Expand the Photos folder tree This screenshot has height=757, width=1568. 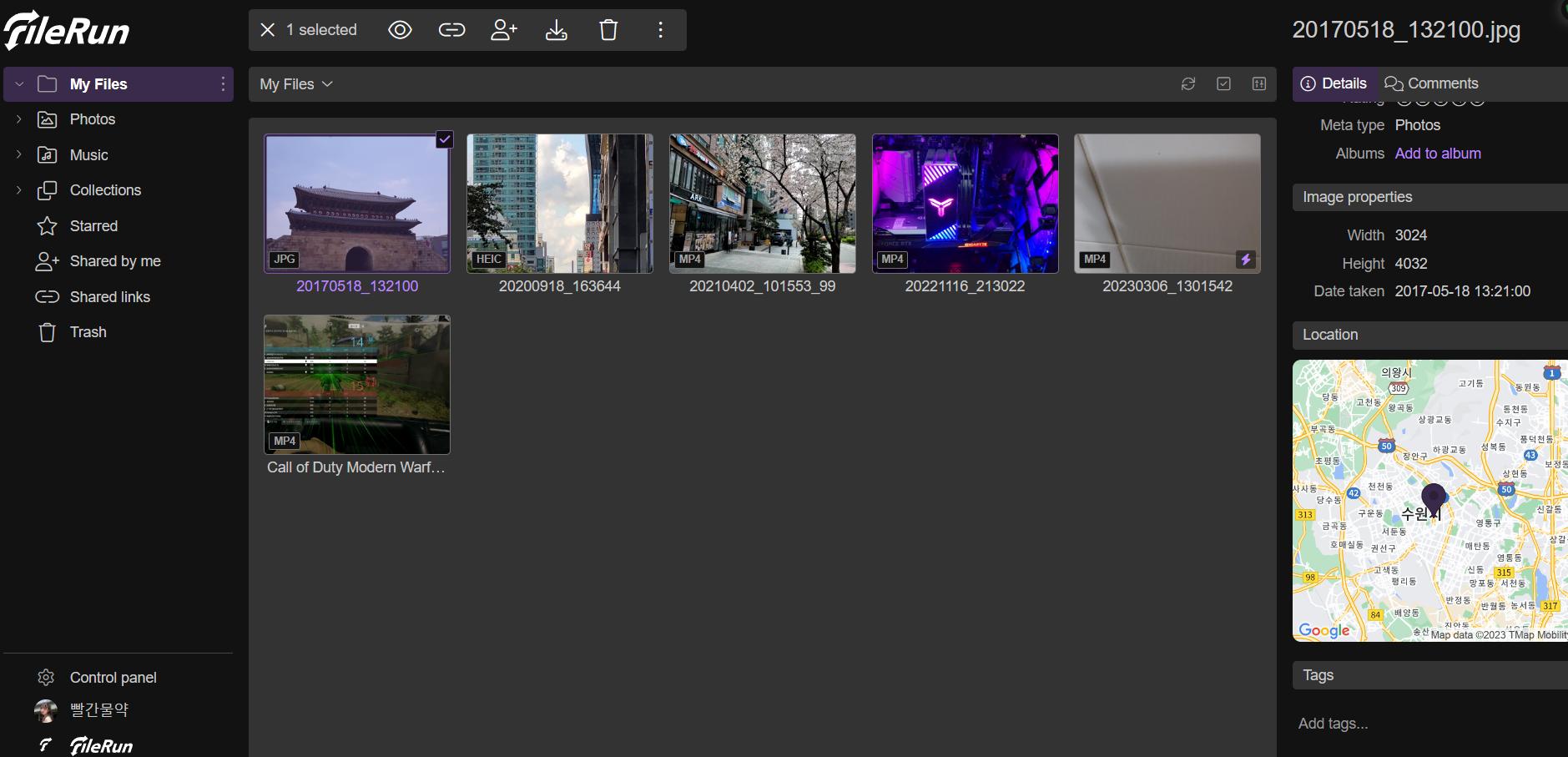pos(19,119)
